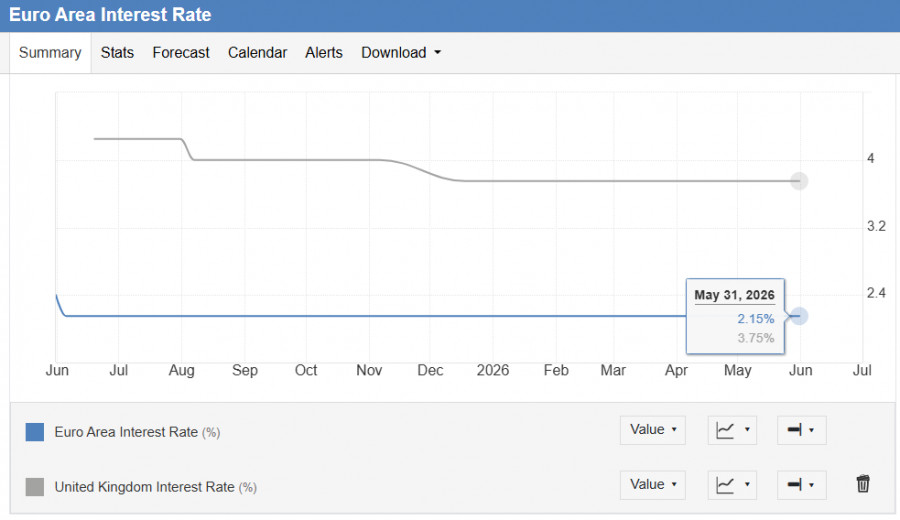Click the gray data point marker on chart

pos(799,181)
